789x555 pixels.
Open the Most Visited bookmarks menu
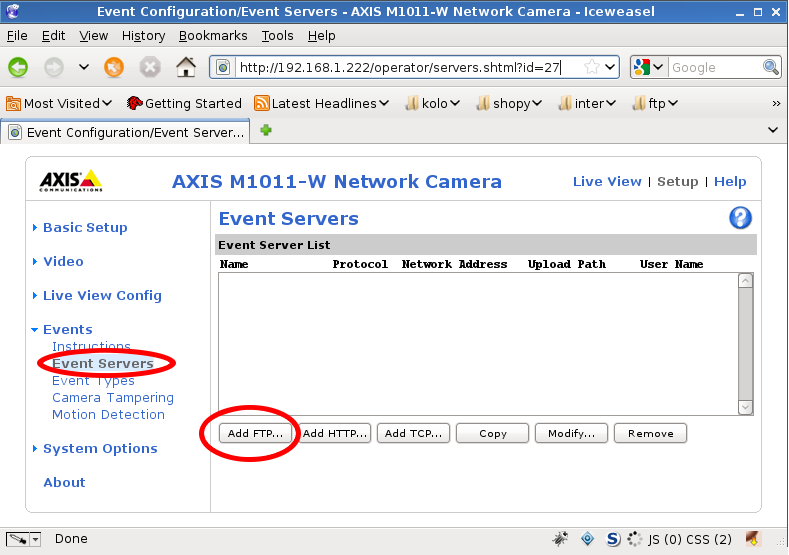[59, 104]
